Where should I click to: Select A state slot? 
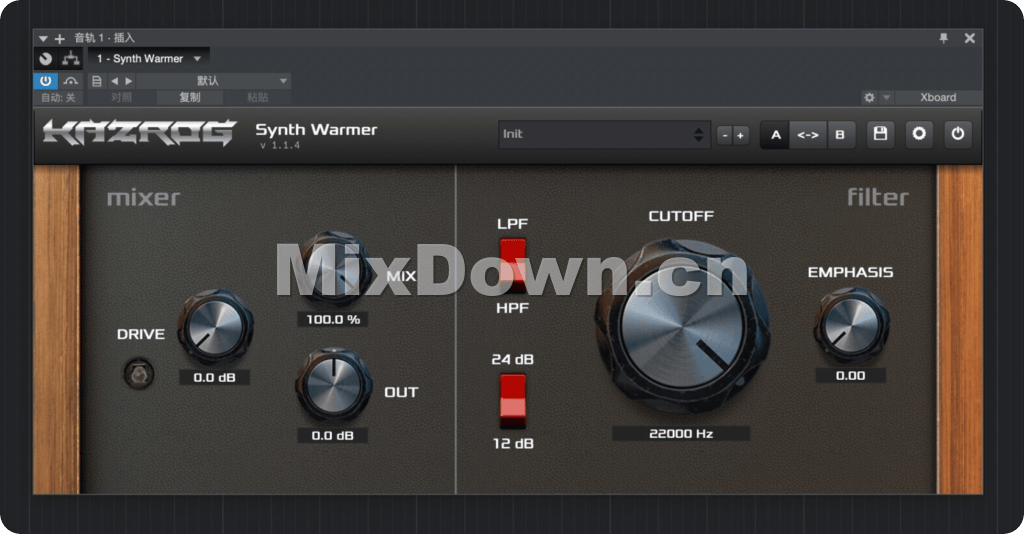point(775,134)
